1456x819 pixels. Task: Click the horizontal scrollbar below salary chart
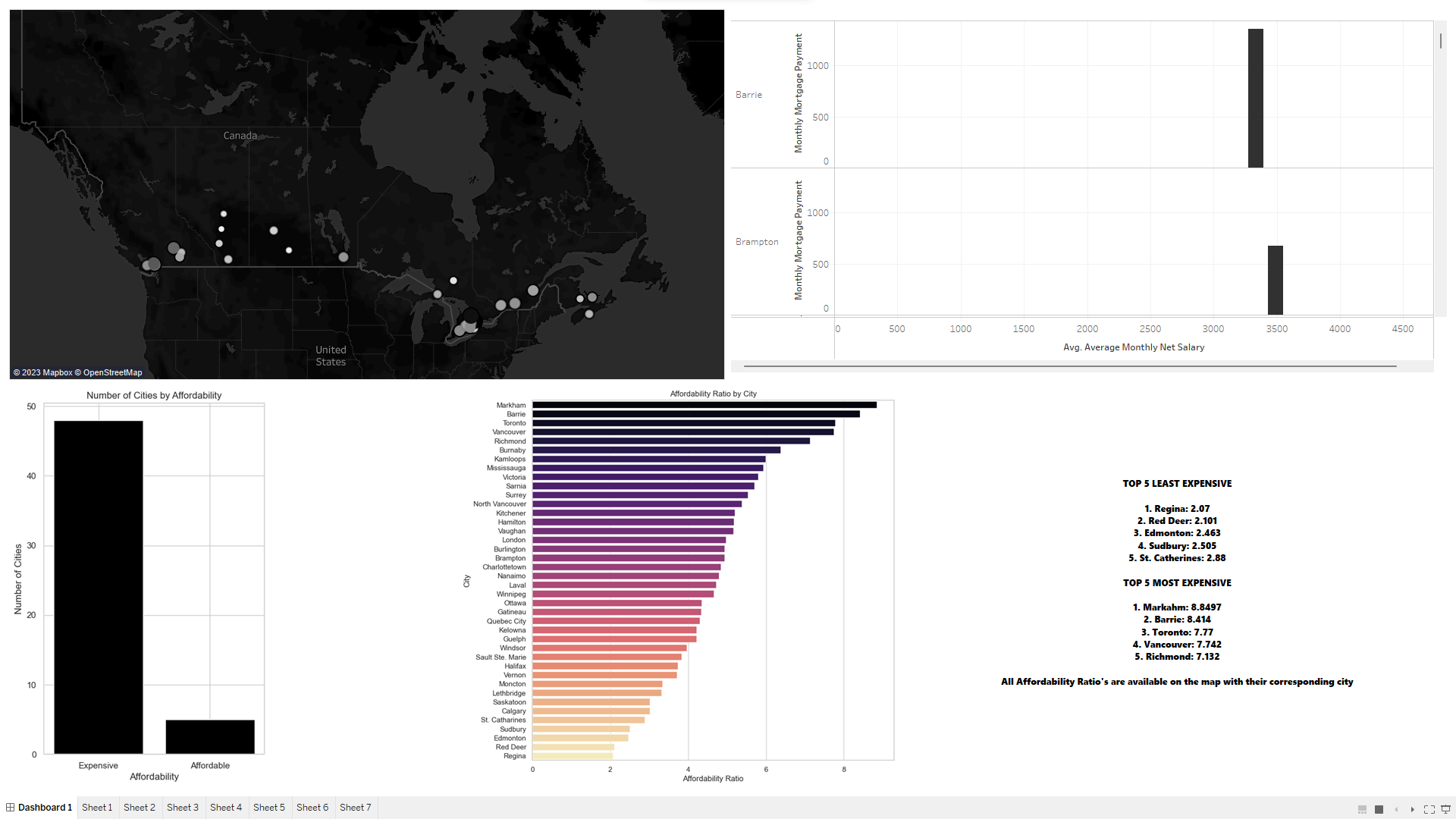click(1069, 366)
